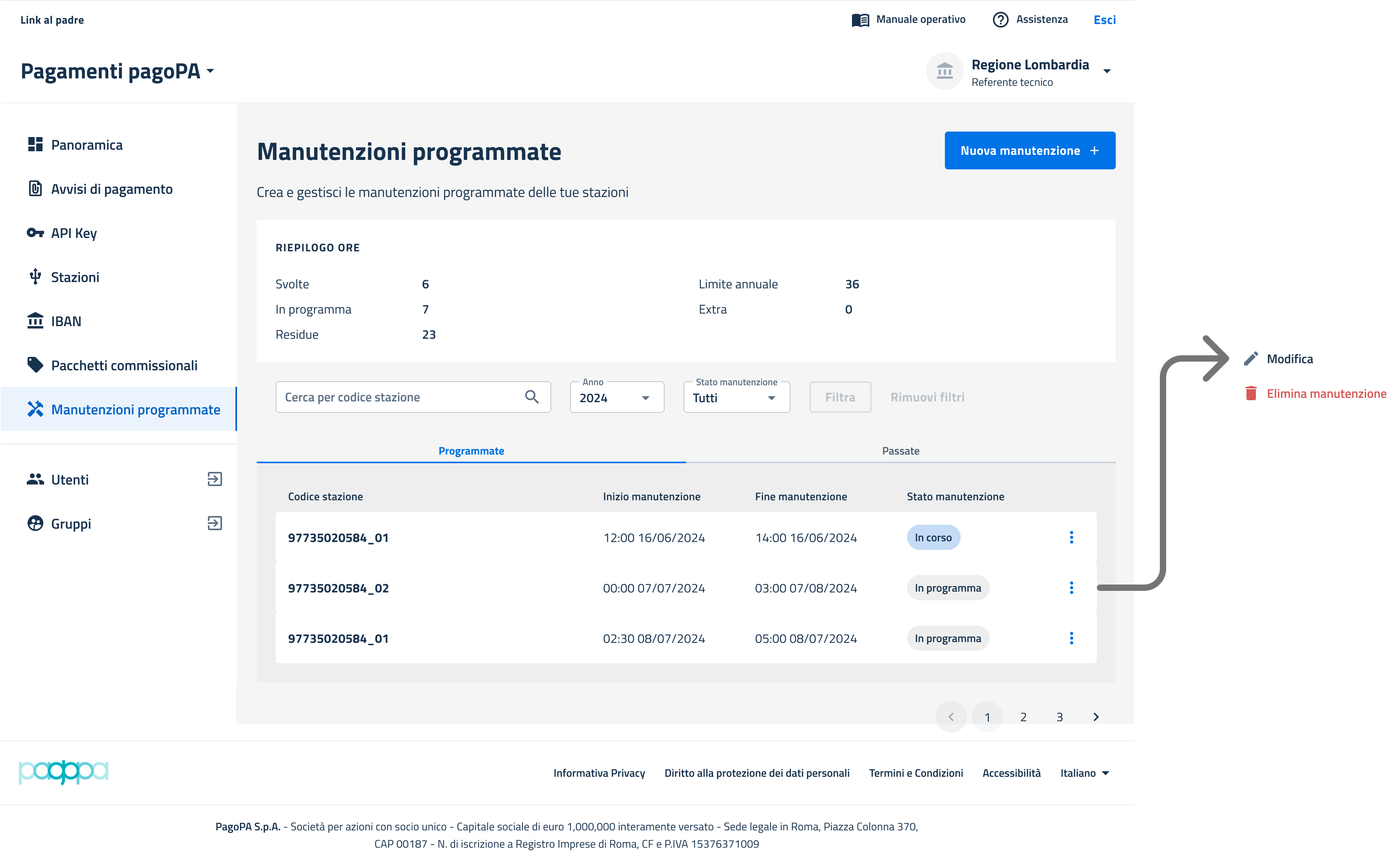Open the Stato manutenzione Tutti dropdown
Viewport: 1400px width, 865px height.
tap(736, 397)
